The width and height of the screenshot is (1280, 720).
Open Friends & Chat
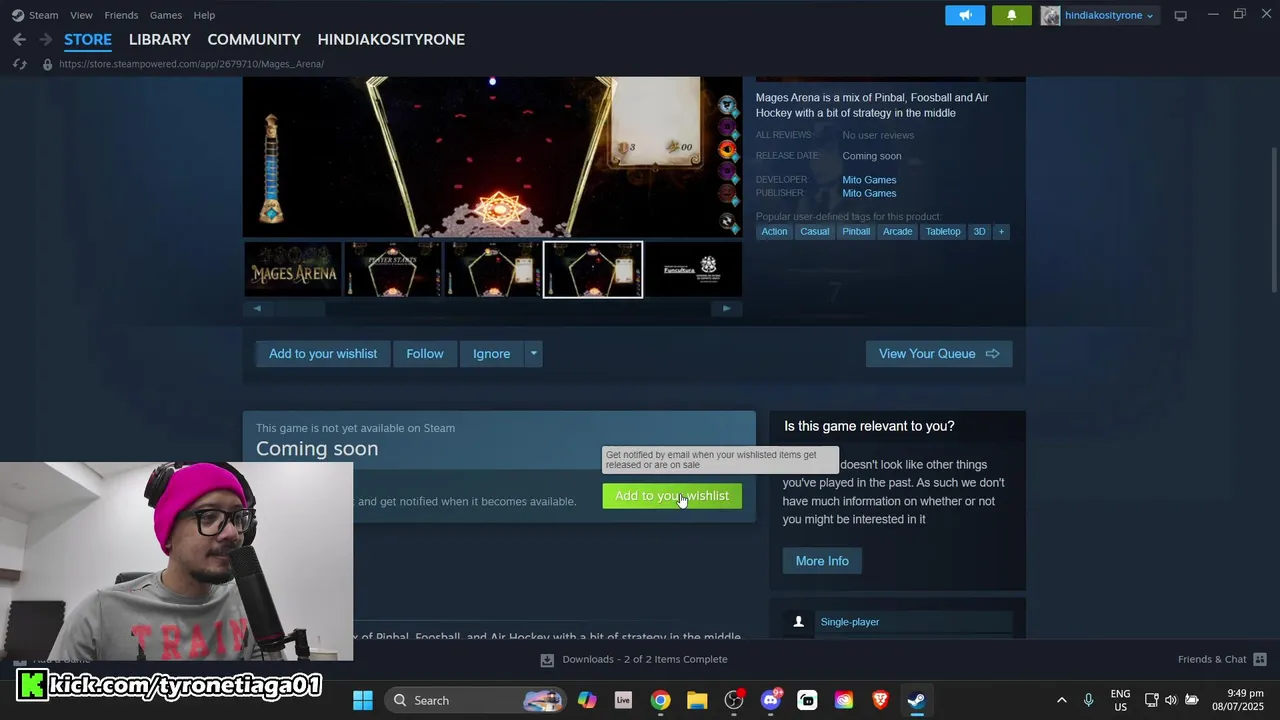[x=1212, y=659]
